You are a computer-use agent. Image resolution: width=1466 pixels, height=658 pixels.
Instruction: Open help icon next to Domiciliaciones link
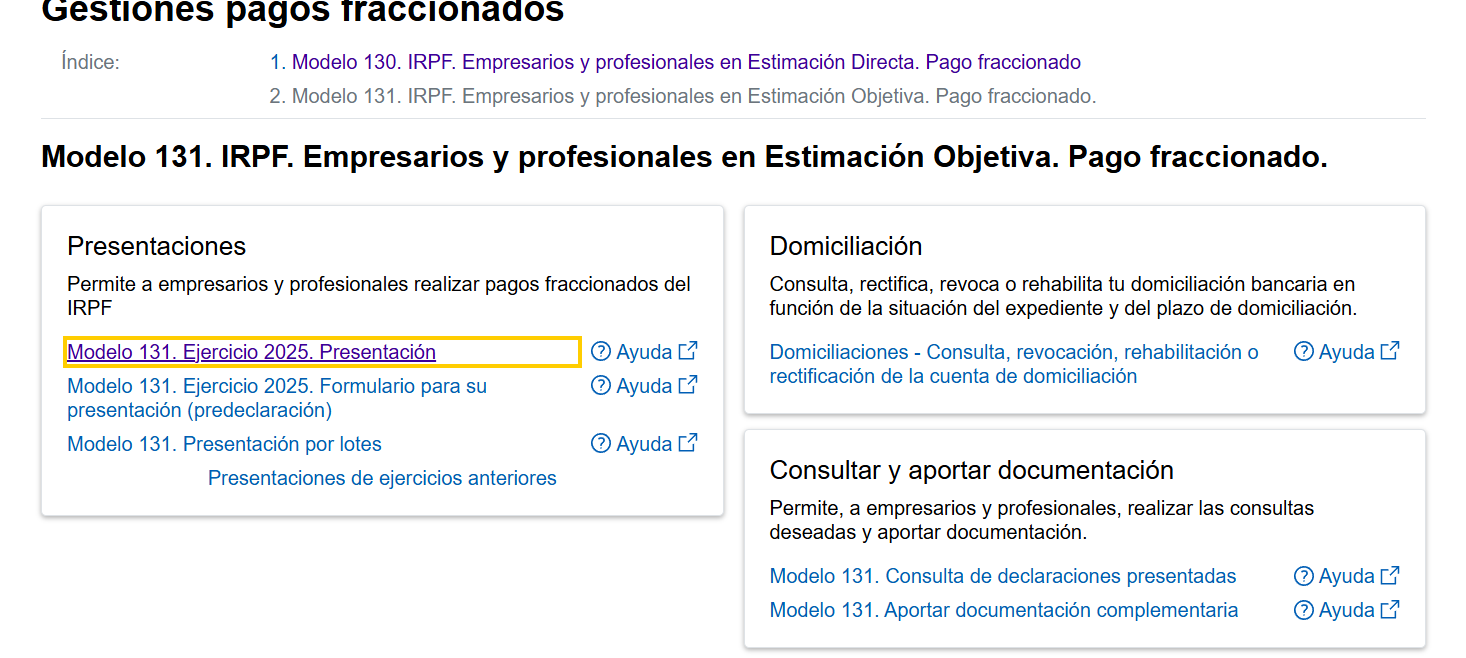click(x=1303, y=352)
